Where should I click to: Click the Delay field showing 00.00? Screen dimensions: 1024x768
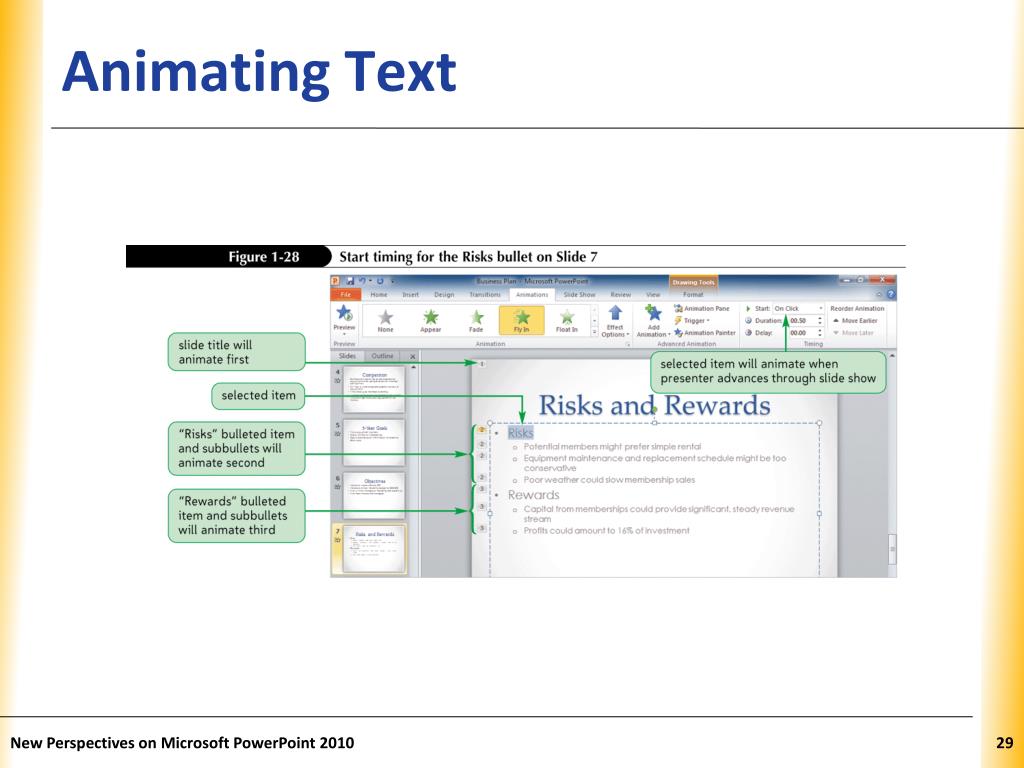point(803,332)
